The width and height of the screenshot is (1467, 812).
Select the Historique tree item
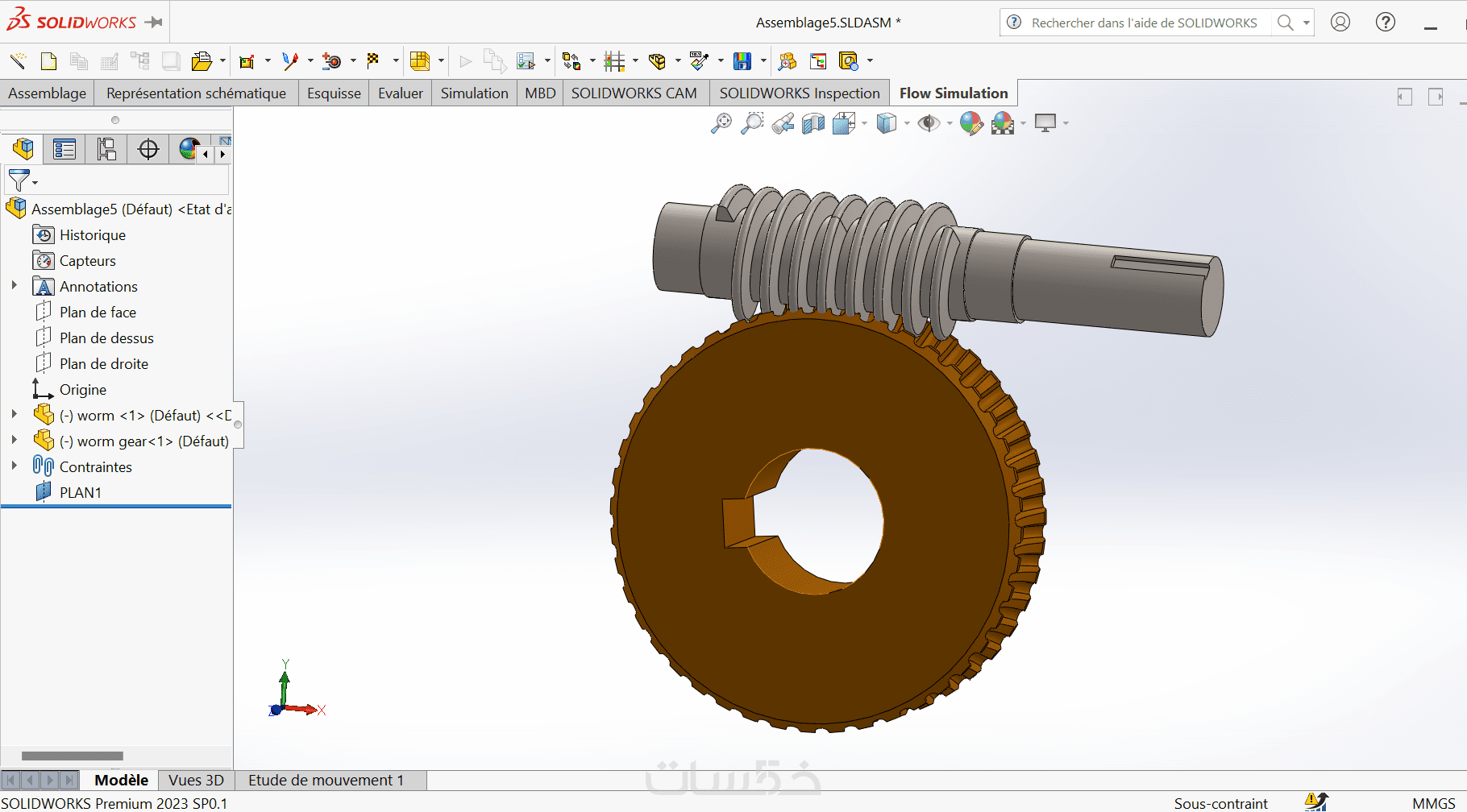coord(93,235)
